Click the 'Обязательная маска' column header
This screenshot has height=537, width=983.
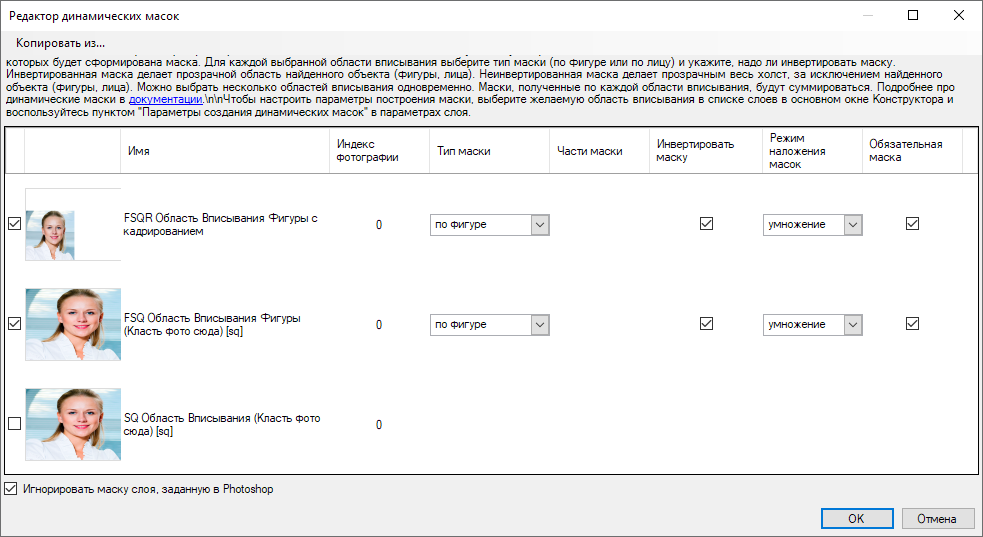point(912,151)
